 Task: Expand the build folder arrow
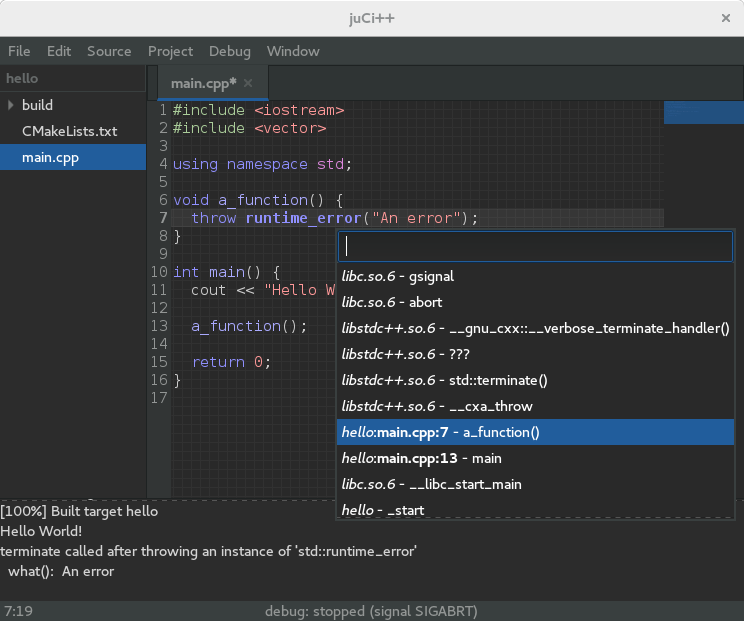coord(11,105)
